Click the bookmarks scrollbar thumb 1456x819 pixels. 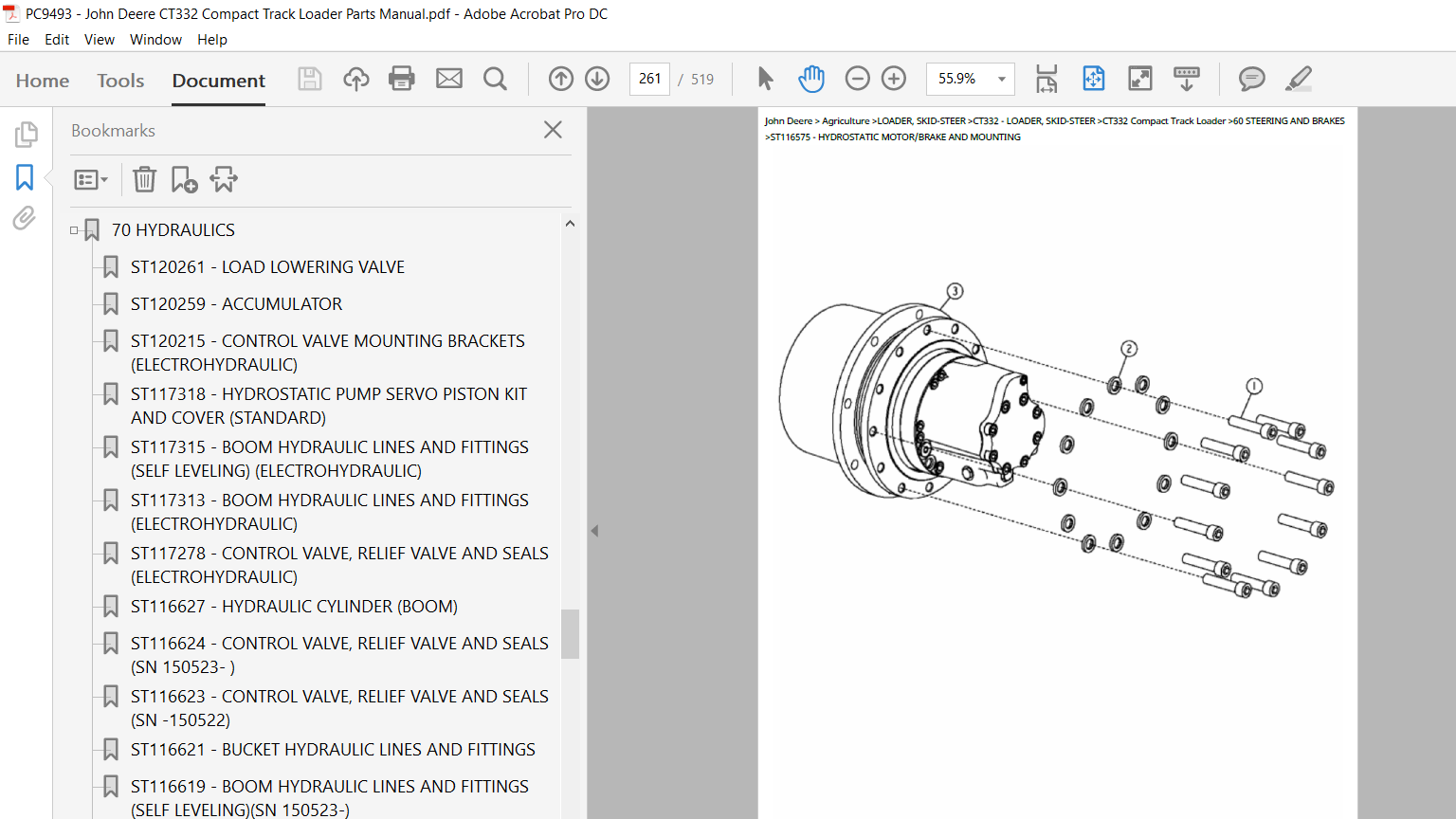click(x=570, y=633)
